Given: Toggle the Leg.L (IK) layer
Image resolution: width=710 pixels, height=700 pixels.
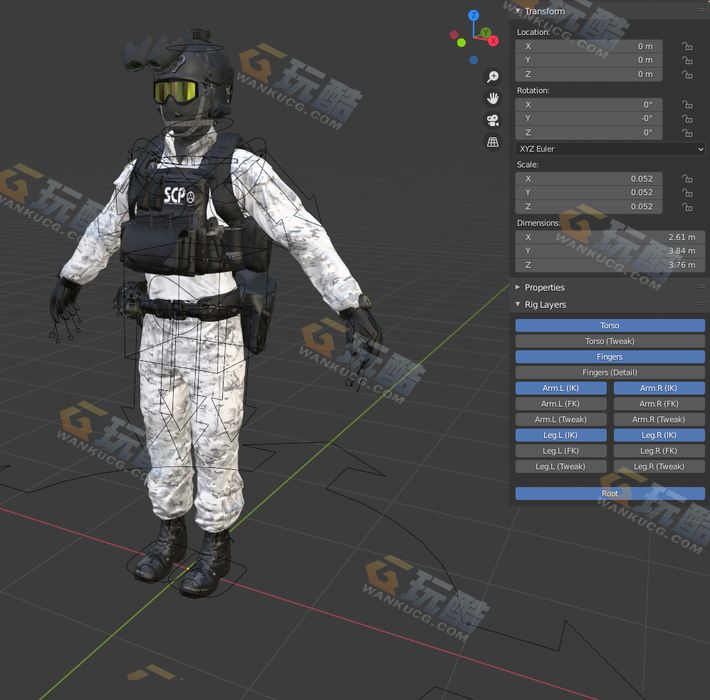Looking at the screenshot, I should pyautogui.click(x=561, y=435).
